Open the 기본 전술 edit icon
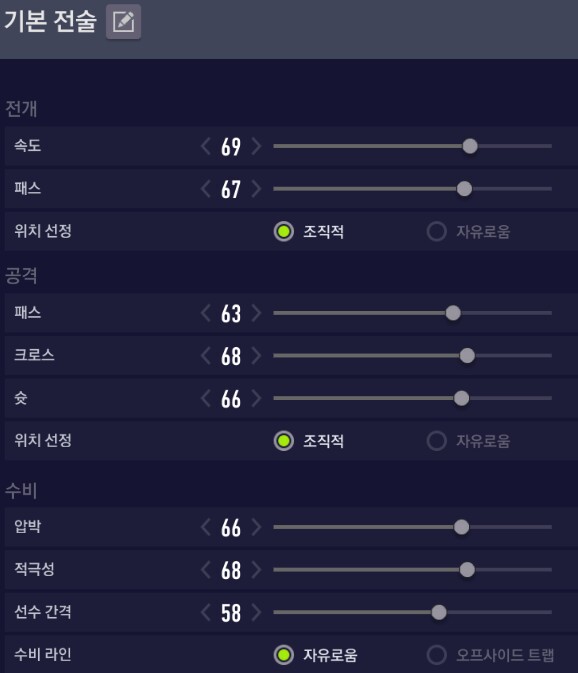This screenshot has height=673, width=578. (124, 22)
